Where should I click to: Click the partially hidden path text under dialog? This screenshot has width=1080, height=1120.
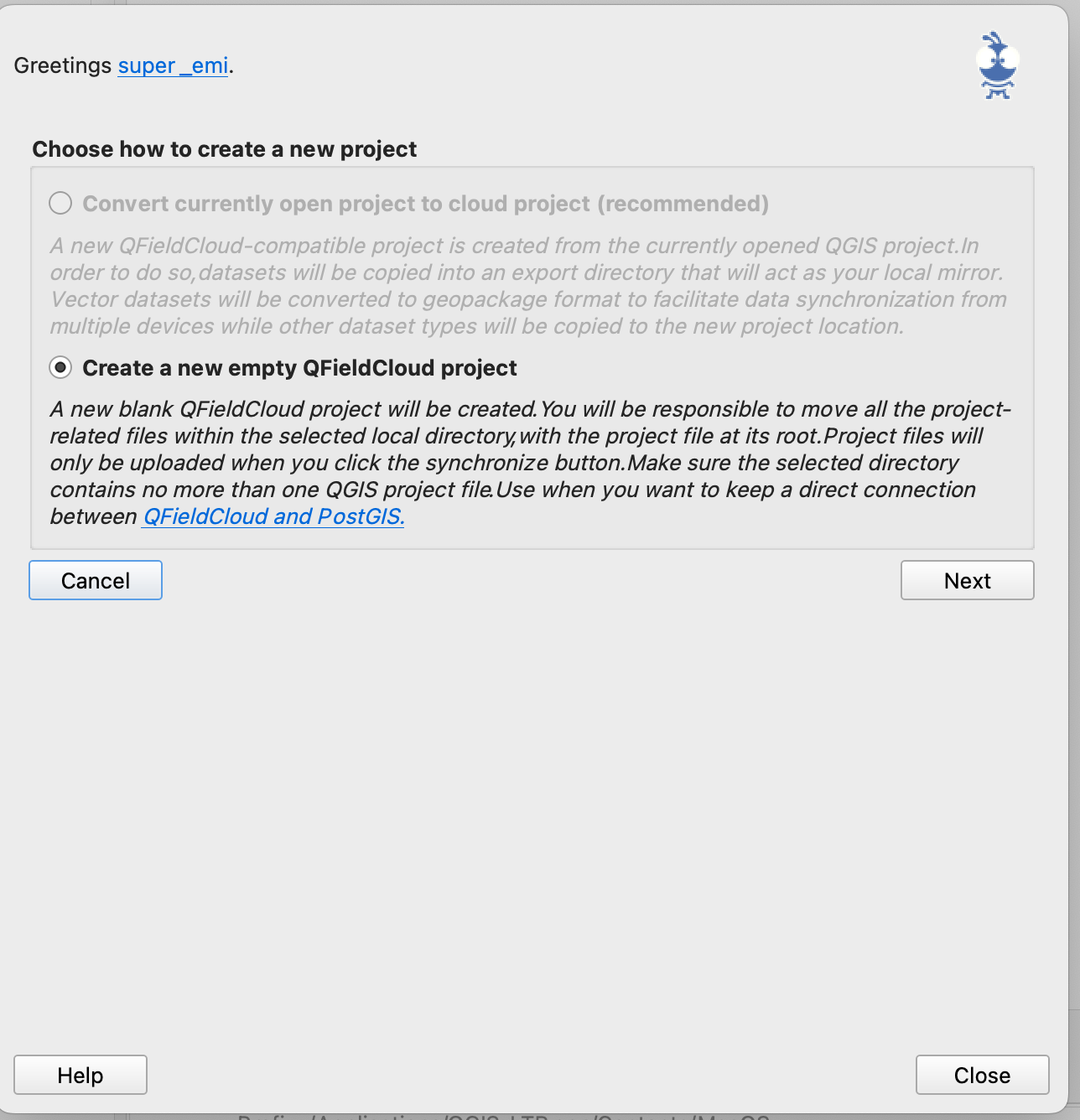tap(503, 1117)
